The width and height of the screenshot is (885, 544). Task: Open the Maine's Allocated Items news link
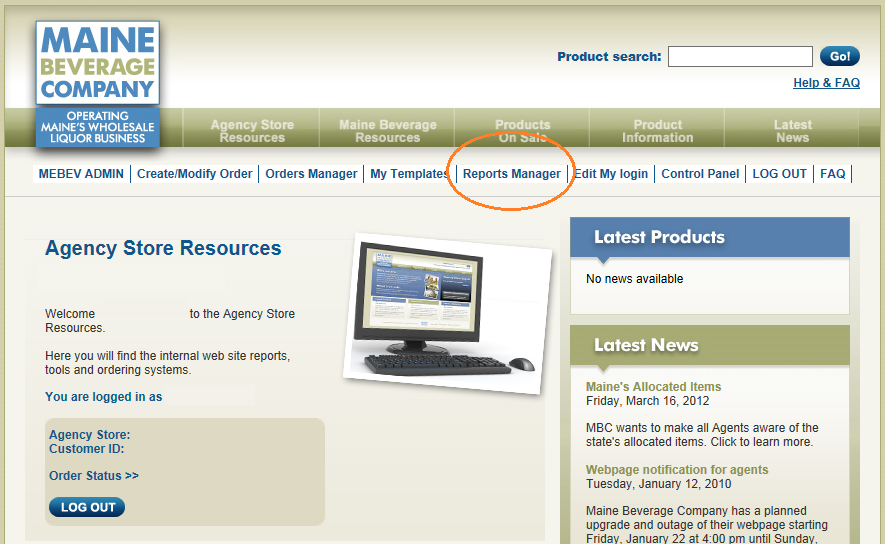[653, 387]
